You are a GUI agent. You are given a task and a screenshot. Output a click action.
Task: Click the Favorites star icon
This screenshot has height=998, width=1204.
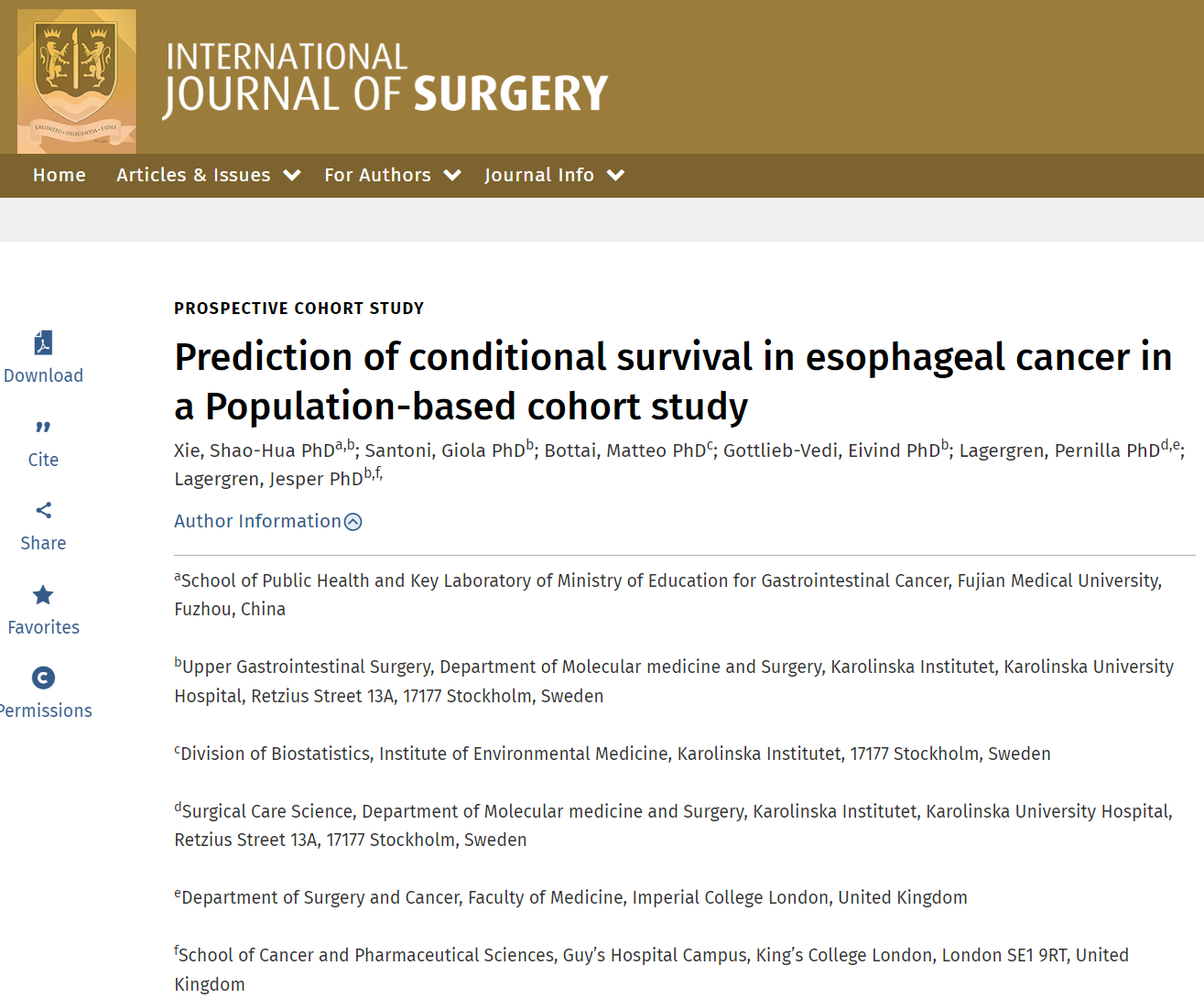pos(43,595)
